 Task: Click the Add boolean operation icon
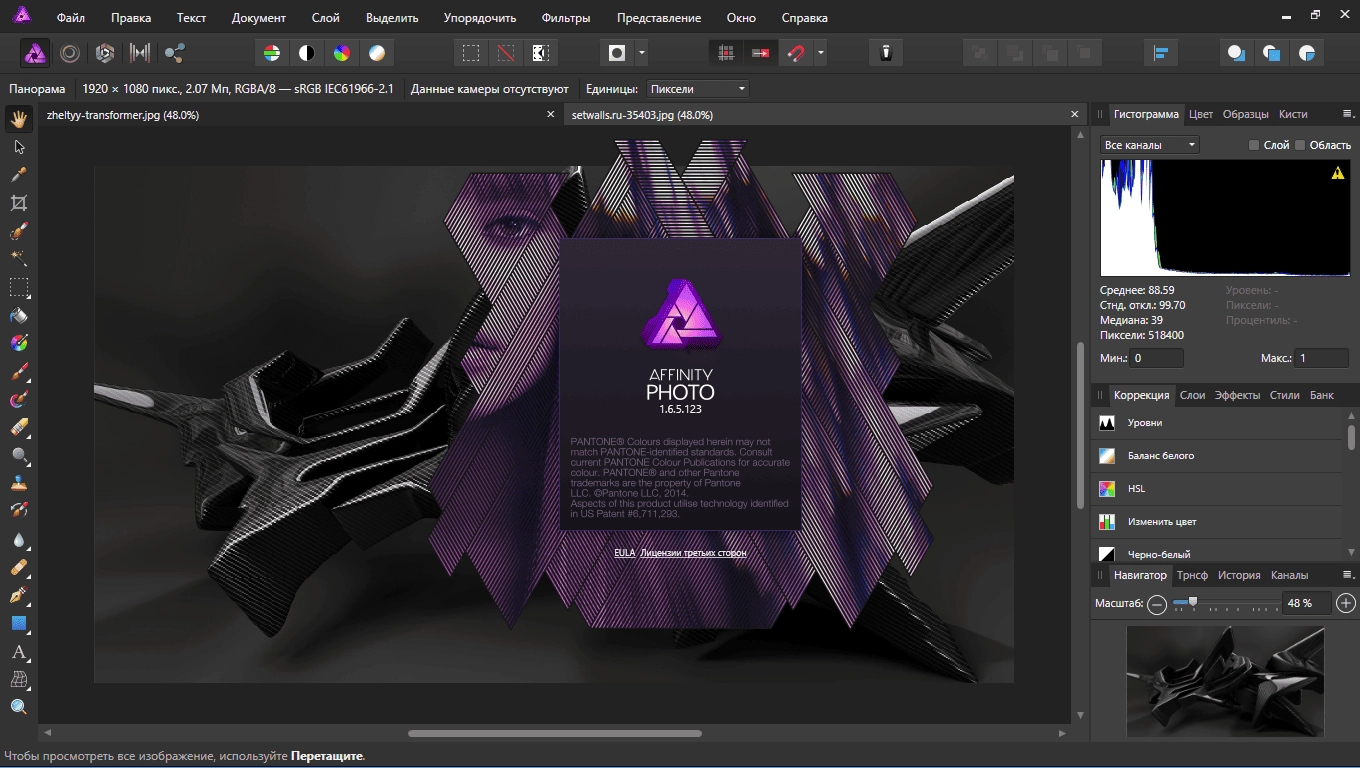tap(1237, 53)
